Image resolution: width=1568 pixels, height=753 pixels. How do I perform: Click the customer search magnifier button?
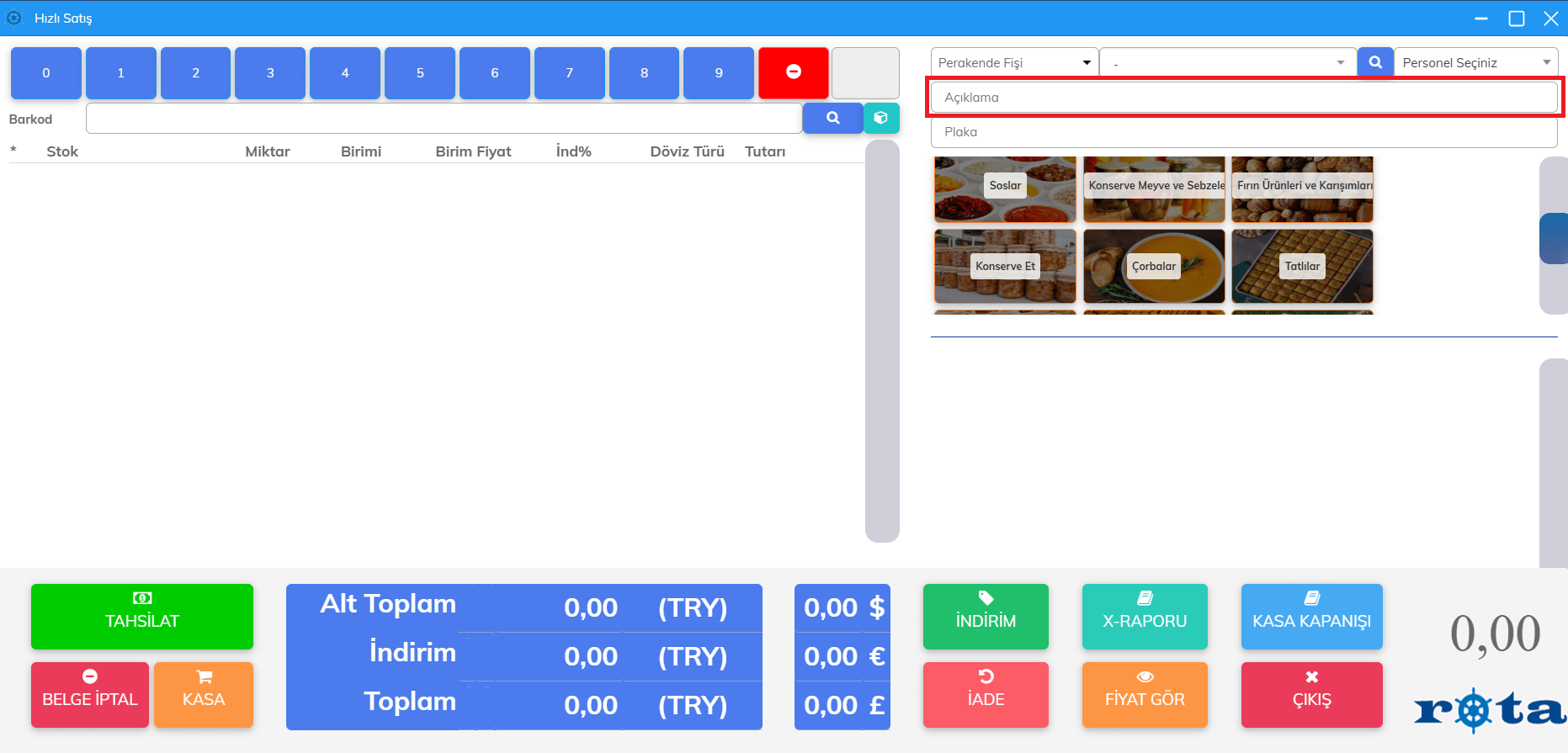tap(1375, 62)
